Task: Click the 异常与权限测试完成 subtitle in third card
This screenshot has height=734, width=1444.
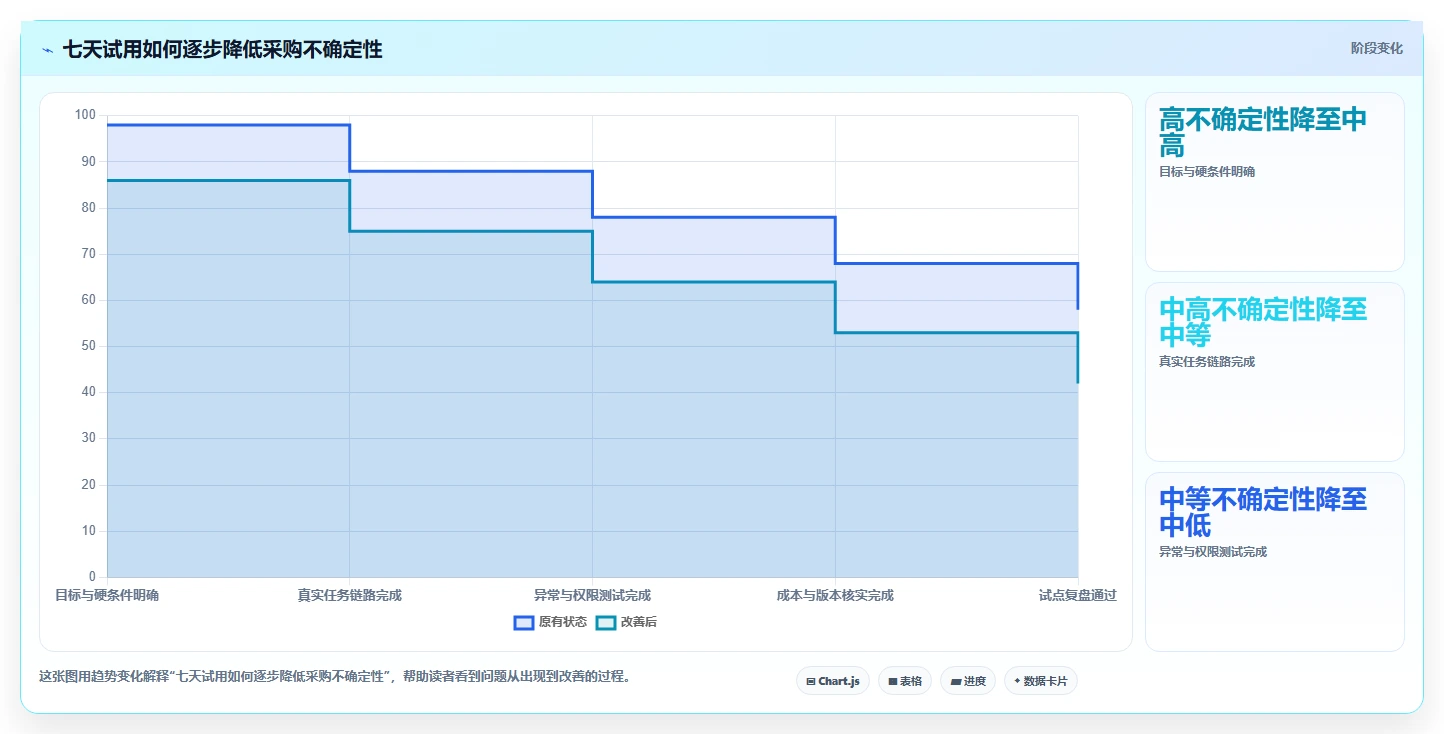Action: point(1213,552)
